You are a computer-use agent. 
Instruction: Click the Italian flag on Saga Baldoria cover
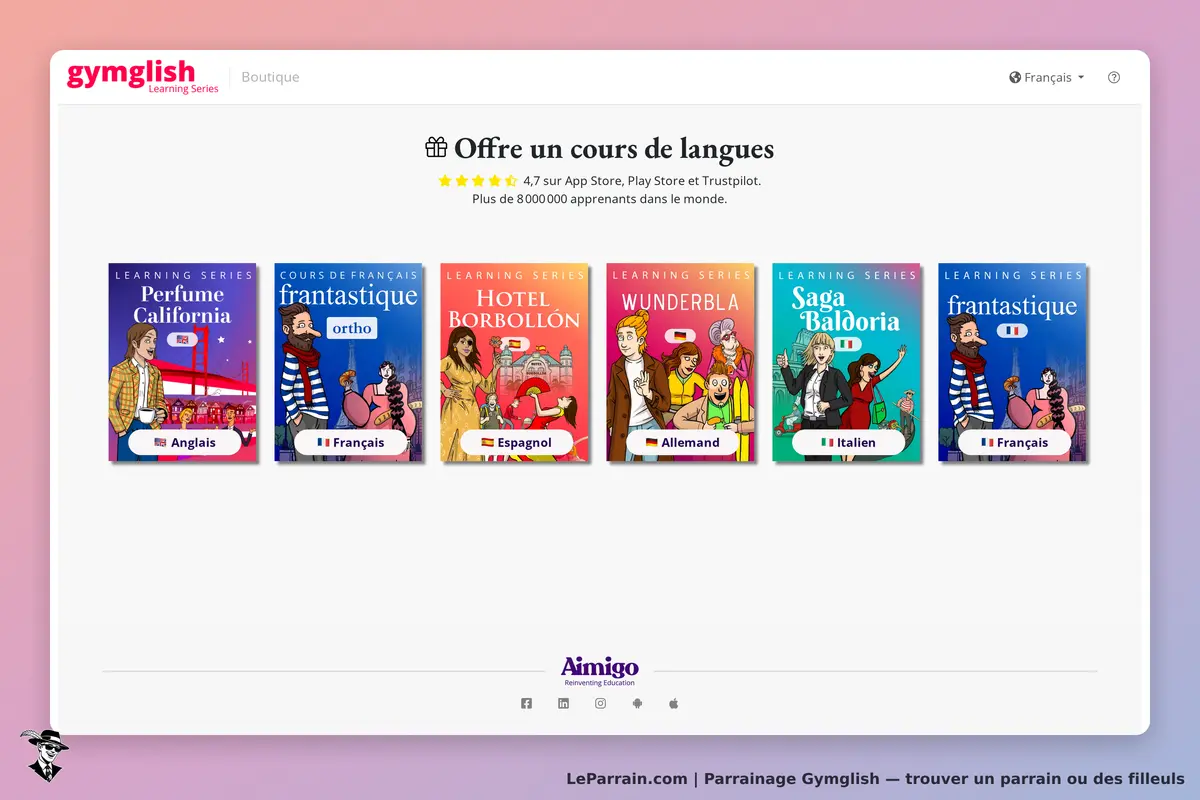click(847, 343)
